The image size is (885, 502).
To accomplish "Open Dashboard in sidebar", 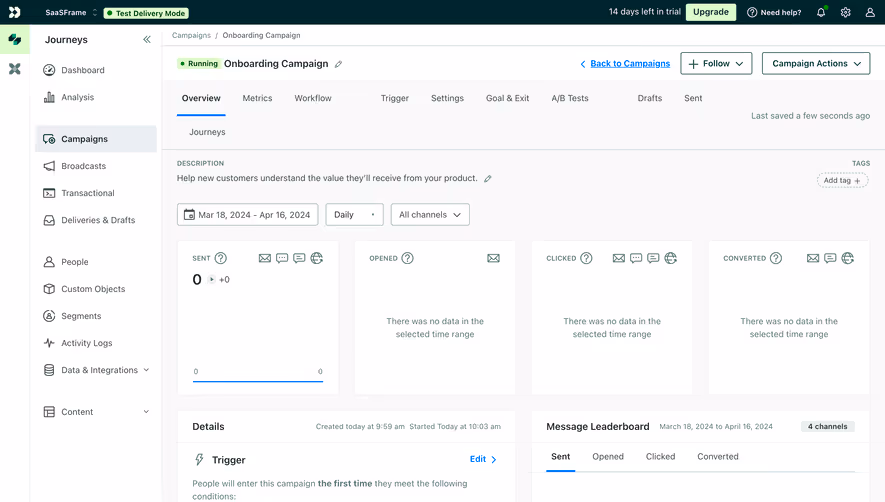I will [96, 70].
